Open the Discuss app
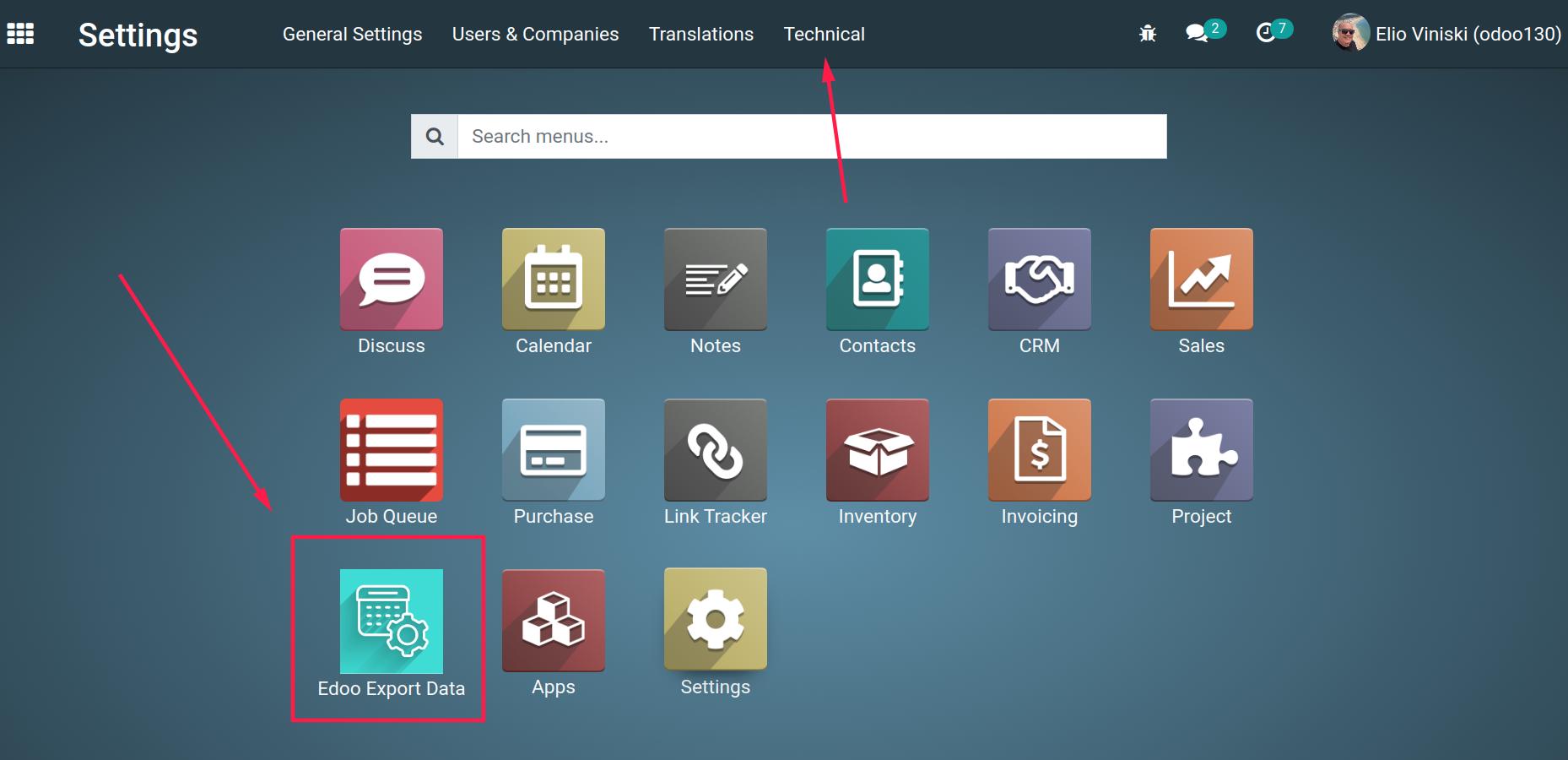The width and height of the screenshot is (1568, 760). point(392,280)
